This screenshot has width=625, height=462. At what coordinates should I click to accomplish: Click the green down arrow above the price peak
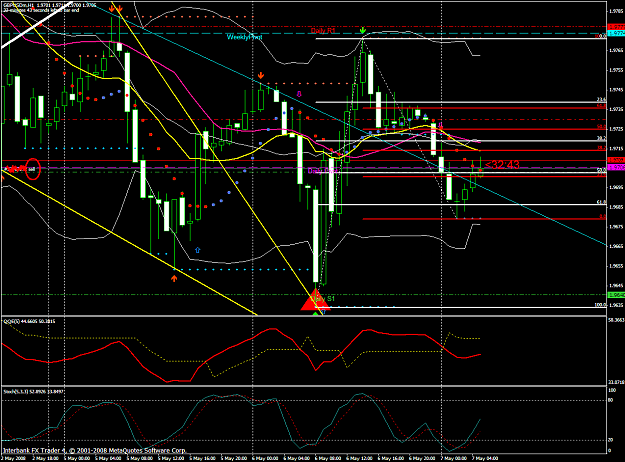coord(362,30)
